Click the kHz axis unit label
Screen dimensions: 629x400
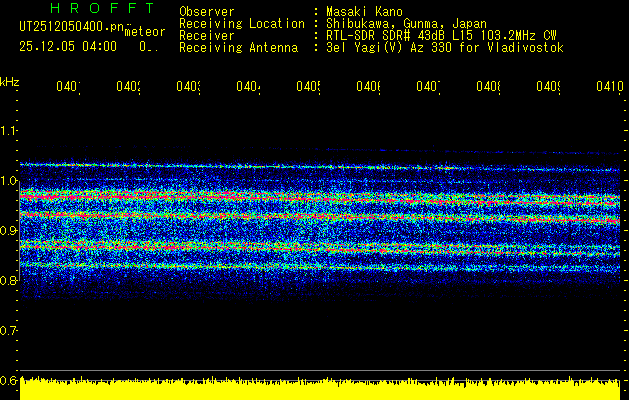point(10,82)
